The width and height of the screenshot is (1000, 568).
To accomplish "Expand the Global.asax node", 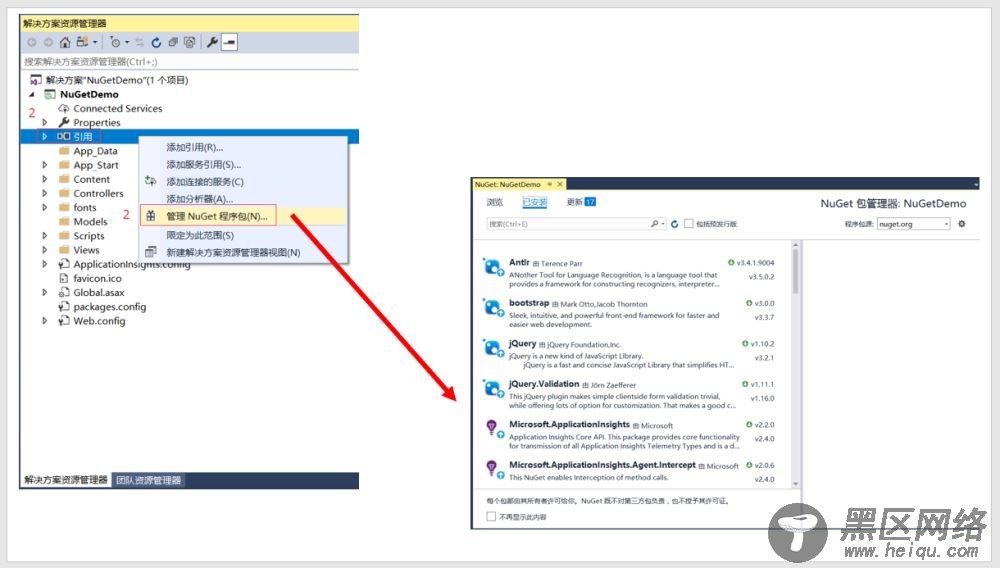I will click(x=45, y=292).
